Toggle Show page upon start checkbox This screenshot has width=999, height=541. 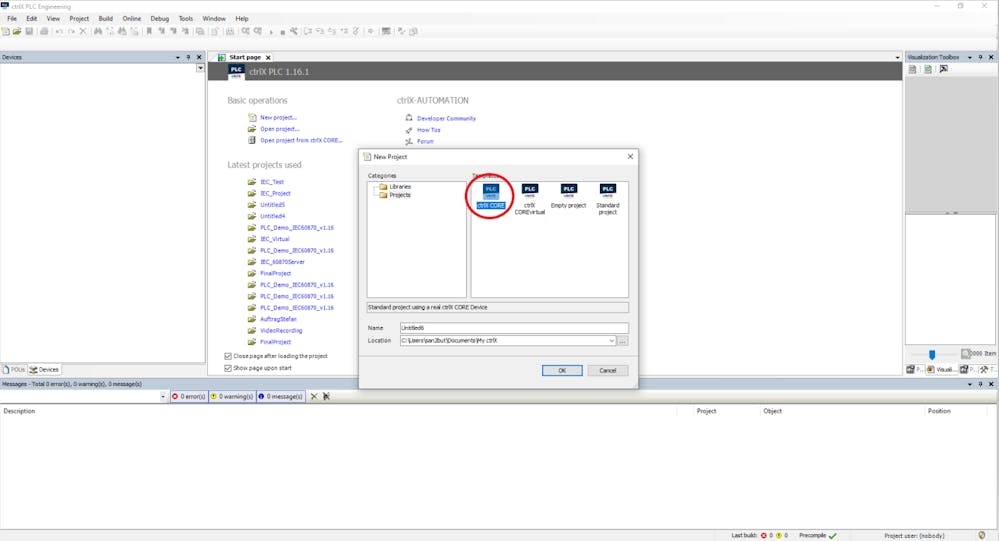[228, 368]
